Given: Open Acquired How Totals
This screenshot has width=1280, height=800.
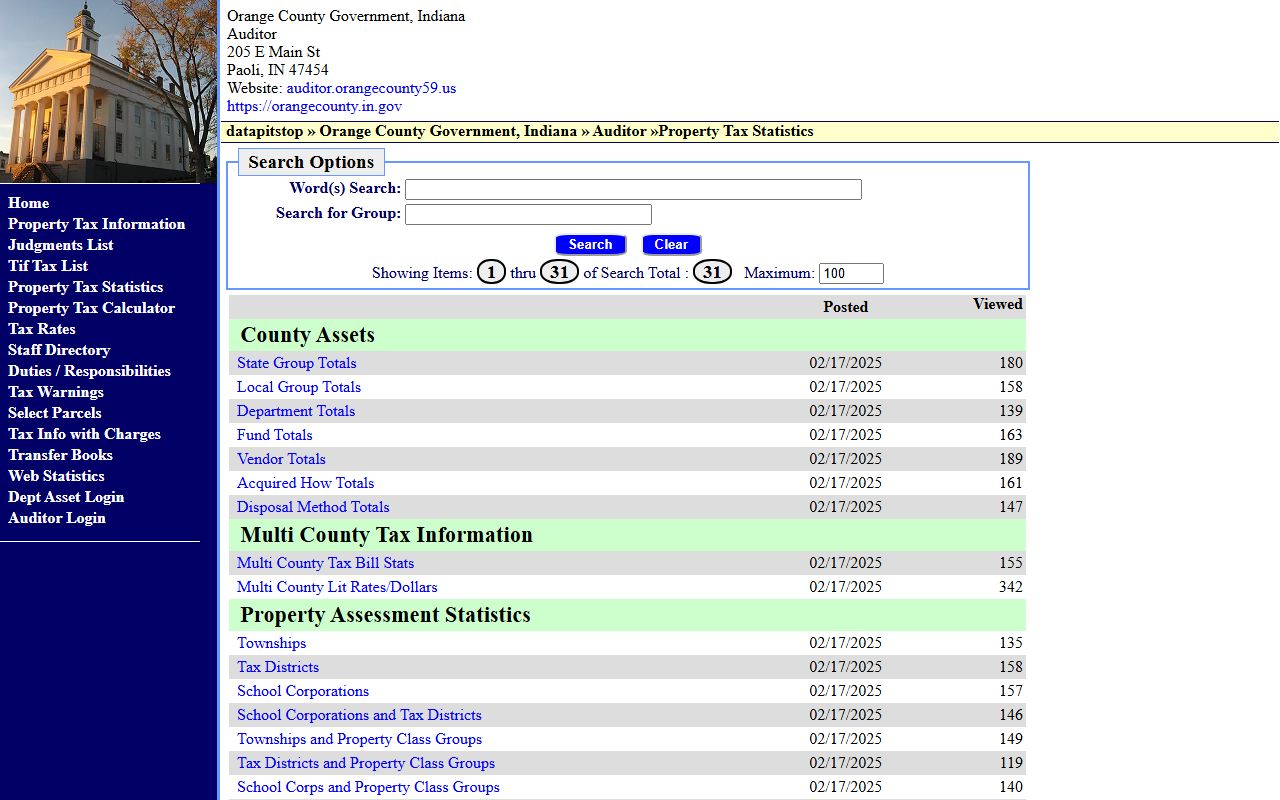Looking at the screenshot, I should point(305,483).
